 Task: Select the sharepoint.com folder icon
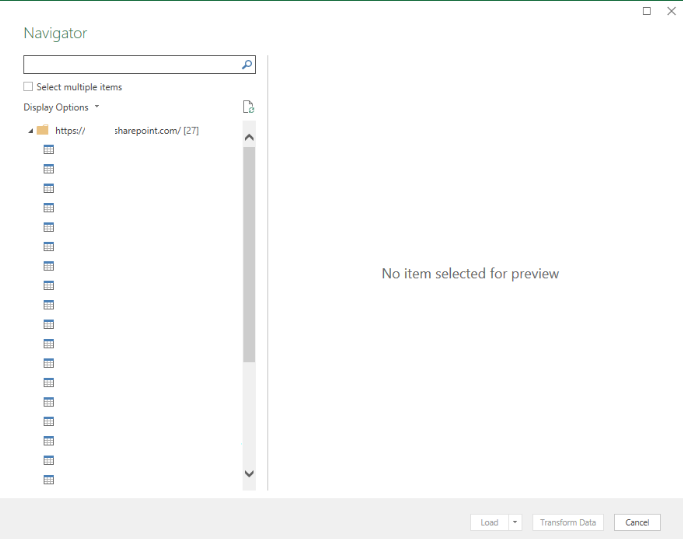point(43,130)
